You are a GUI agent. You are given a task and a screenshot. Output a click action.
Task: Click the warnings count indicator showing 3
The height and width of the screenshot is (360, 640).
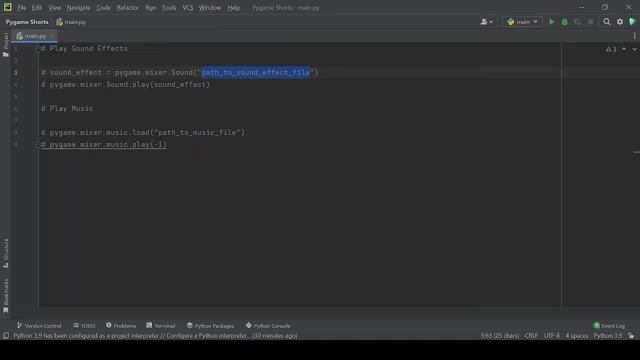[611, 49]
